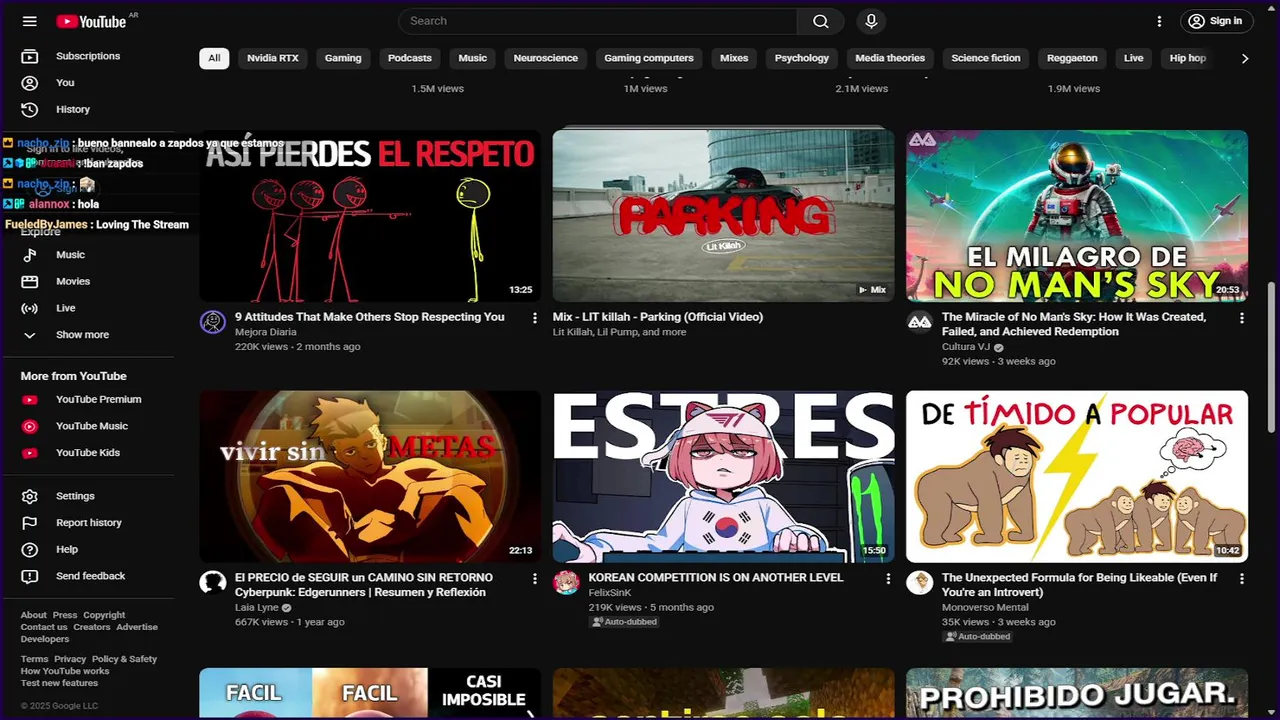Select the Reggaeton filter chip

pyautogui.click(x=1072, y=58)
